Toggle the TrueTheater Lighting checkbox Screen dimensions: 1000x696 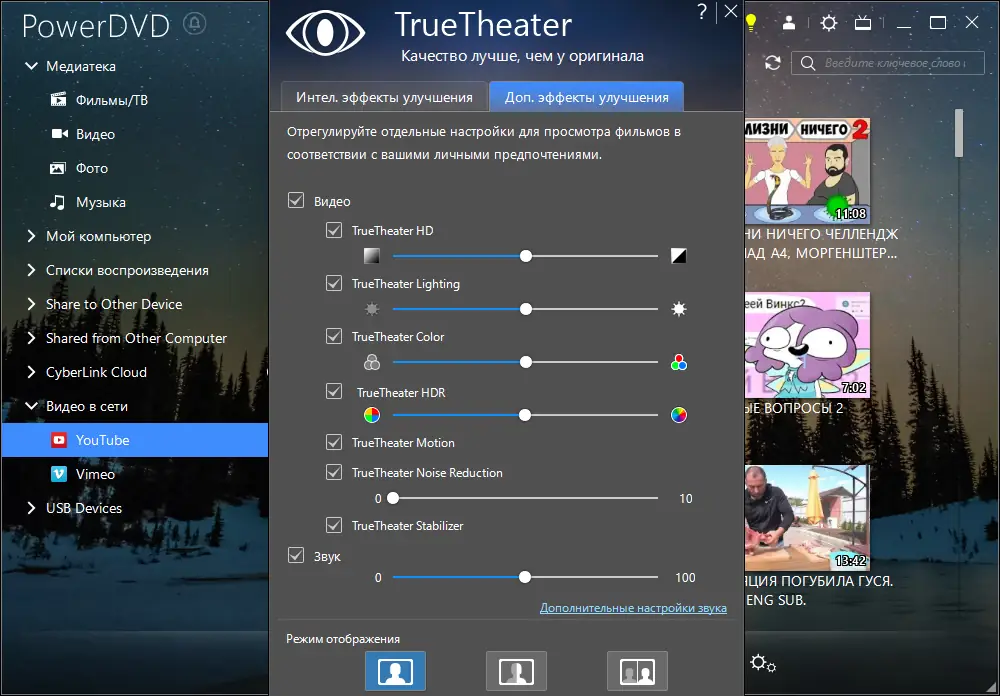tap(334, 283)
